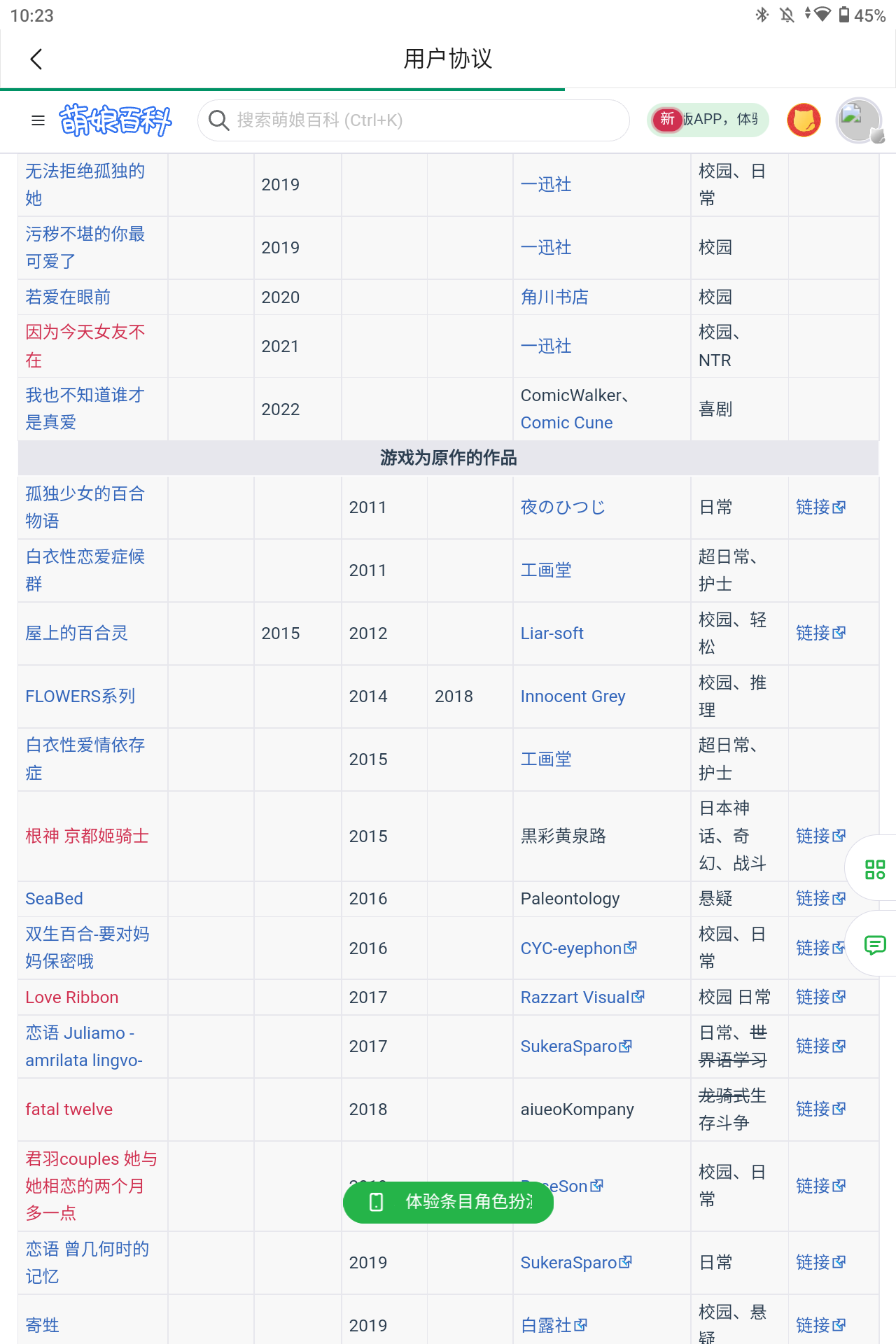This screenshot has width=896, height=1344.
Task: Open the Liar-soft developer link
Action: pos(552,633)
